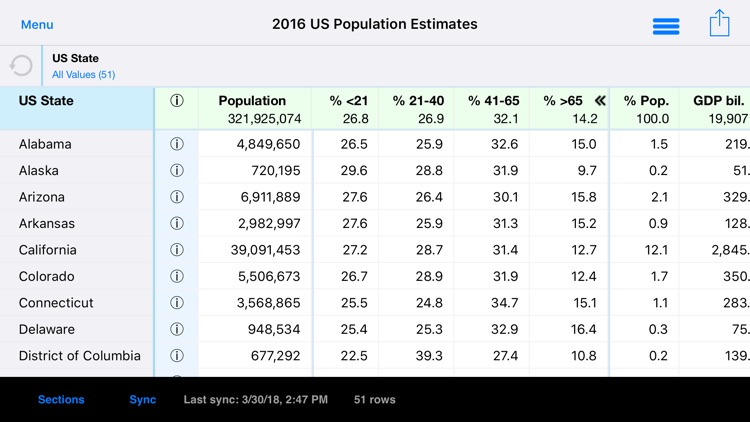Open info icon for District of Columbia
Viewport: 750px width, 422px height.
(x=177, y=355)
